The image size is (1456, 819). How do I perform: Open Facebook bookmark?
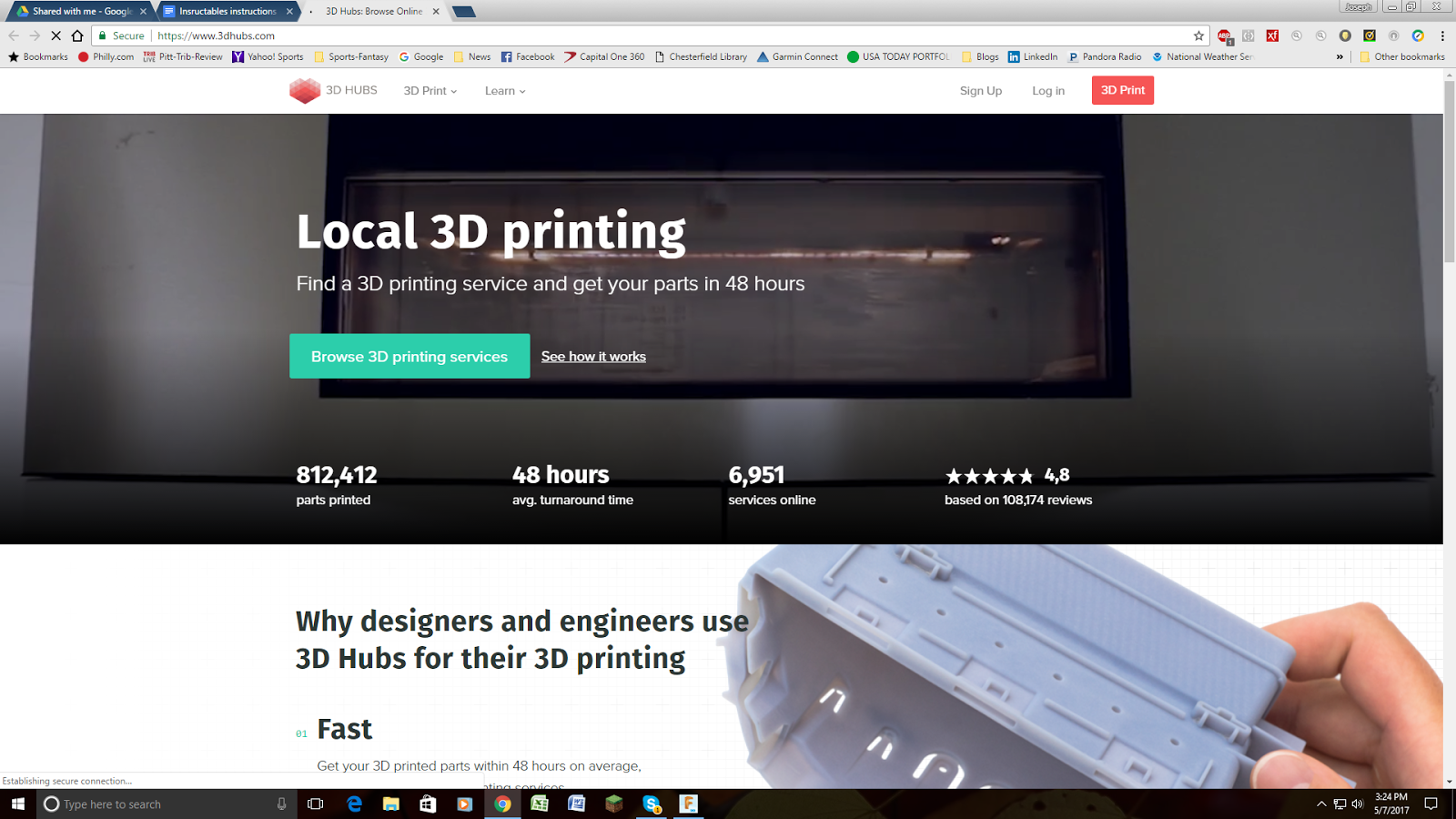528,56
